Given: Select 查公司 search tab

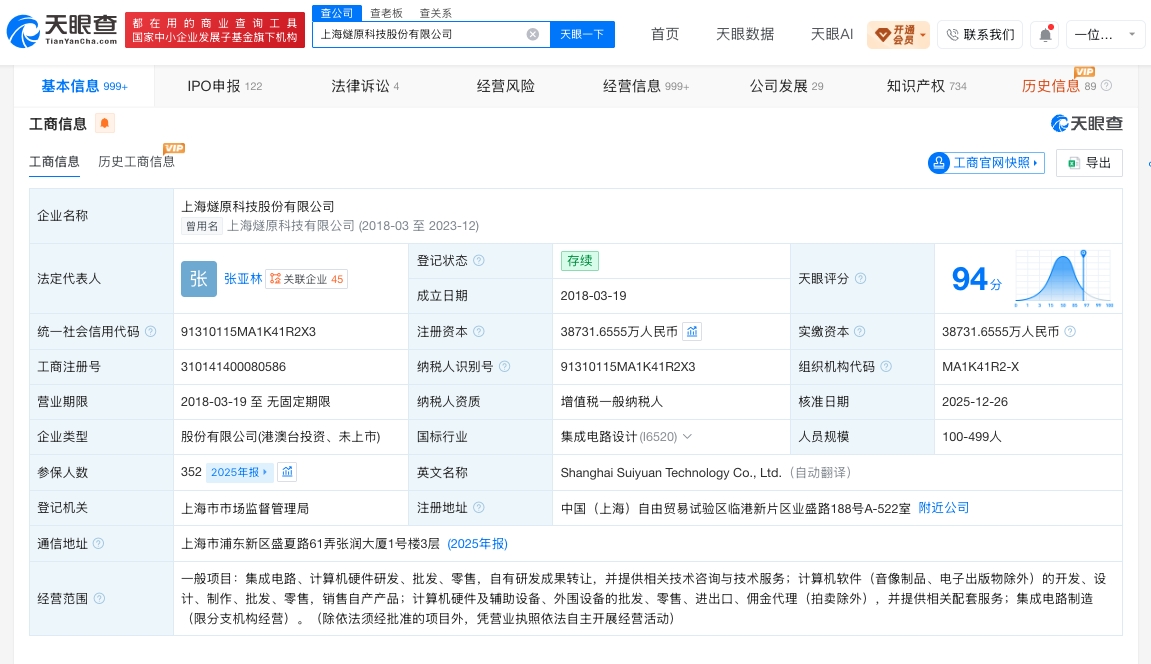Looking at the screenshot, I should [x=337, y=13].
